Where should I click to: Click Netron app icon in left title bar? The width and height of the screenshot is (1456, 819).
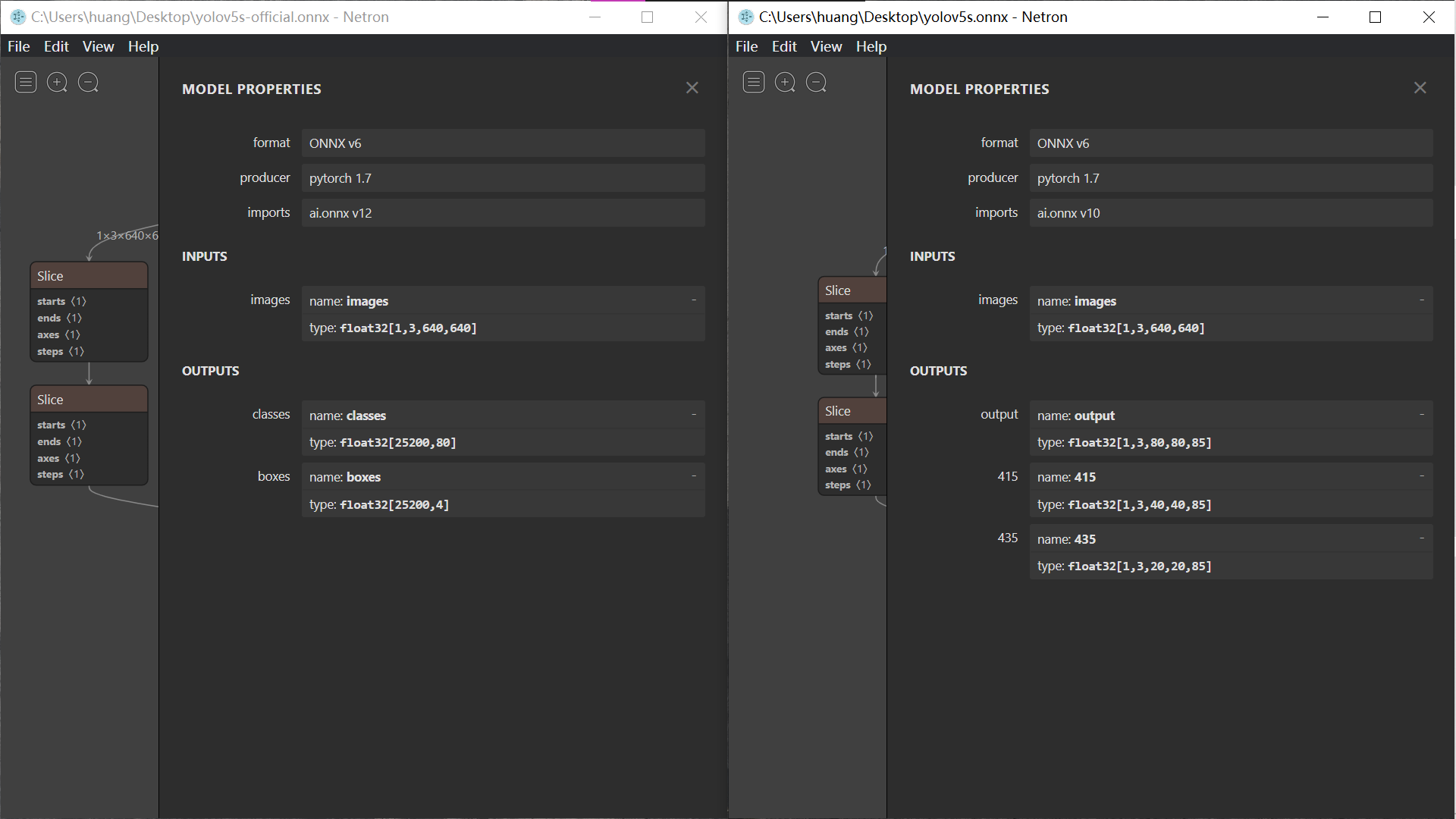pyautogui.click(x=18, y=17)
